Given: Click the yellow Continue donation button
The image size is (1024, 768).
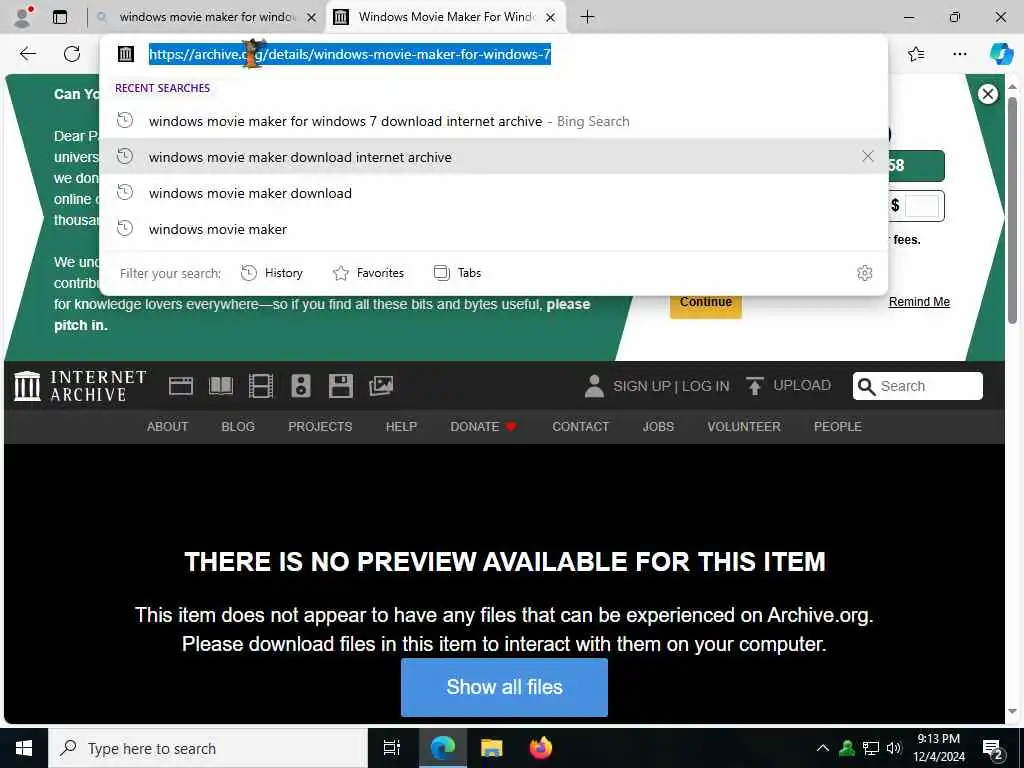Looking at the screenshot, I should point(706,302).
